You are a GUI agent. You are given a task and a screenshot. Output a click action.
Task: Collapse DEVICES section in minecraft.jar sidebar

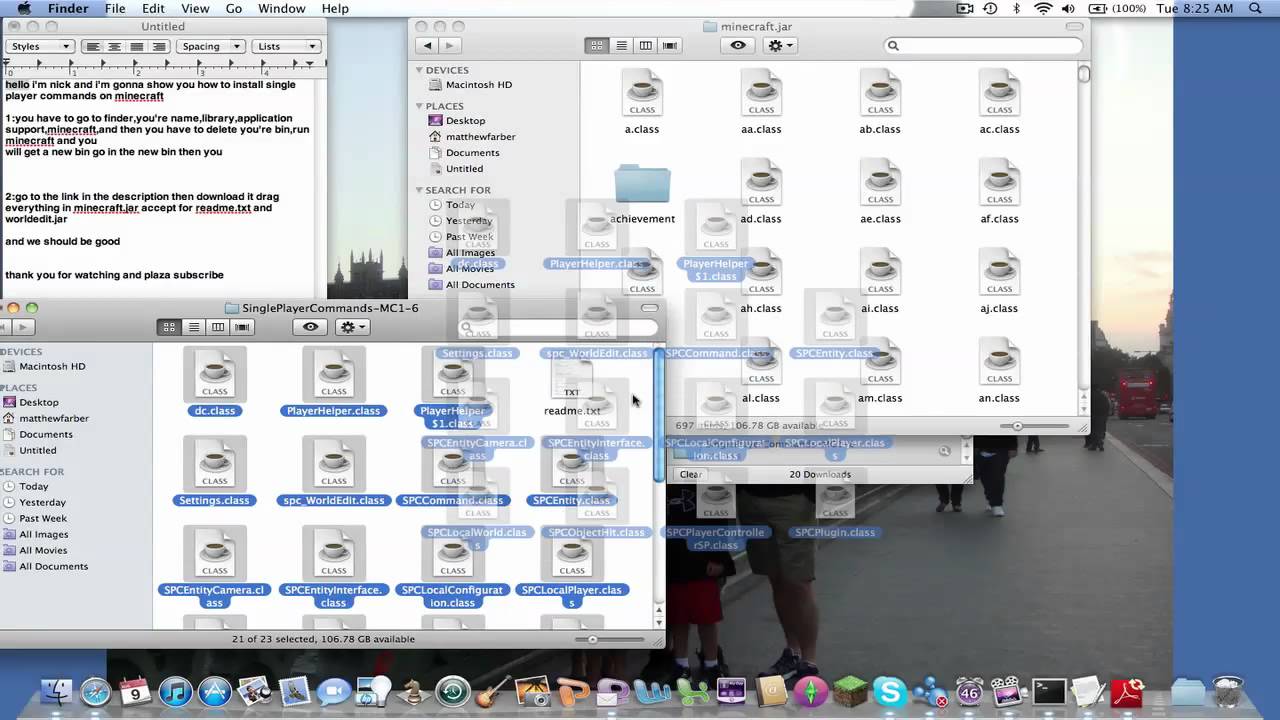click(x=420, y=70)
